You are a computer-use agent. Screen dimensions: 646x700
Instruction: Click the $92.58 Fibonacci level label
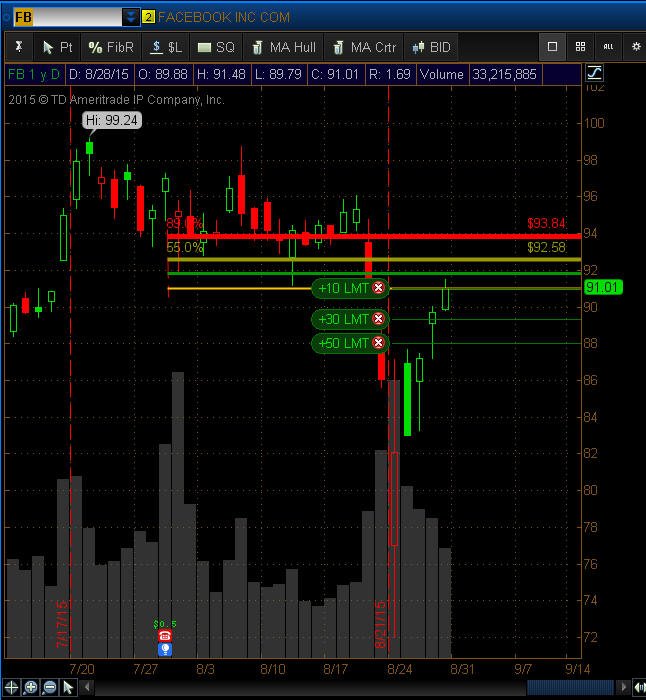tap(546, 247)
